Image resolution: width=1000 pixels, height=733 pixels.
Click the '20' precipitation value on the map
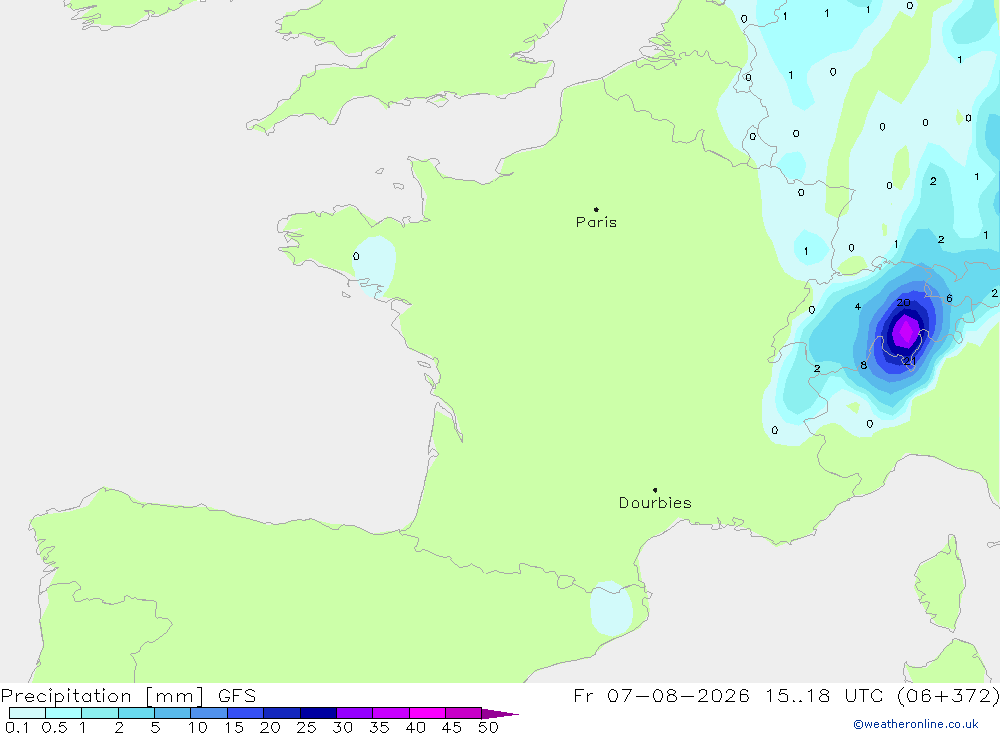[904, 303]
